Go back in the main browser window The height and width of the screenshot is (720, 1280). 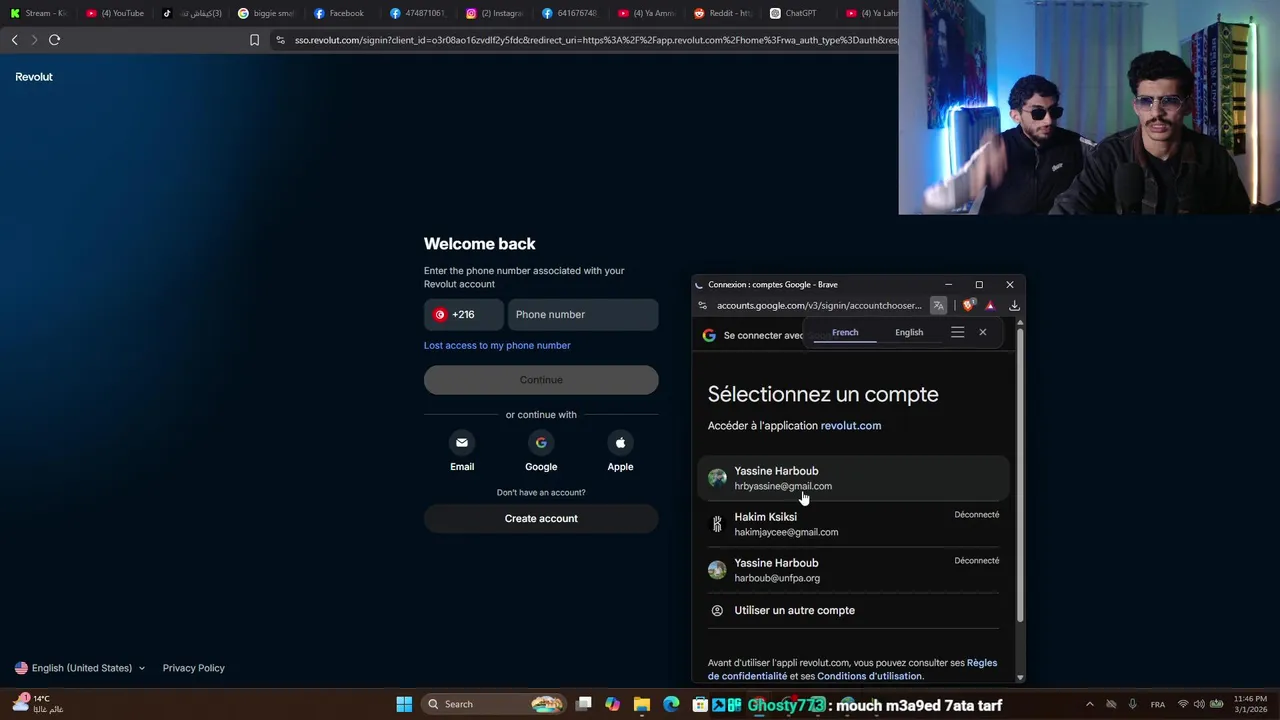14,40
